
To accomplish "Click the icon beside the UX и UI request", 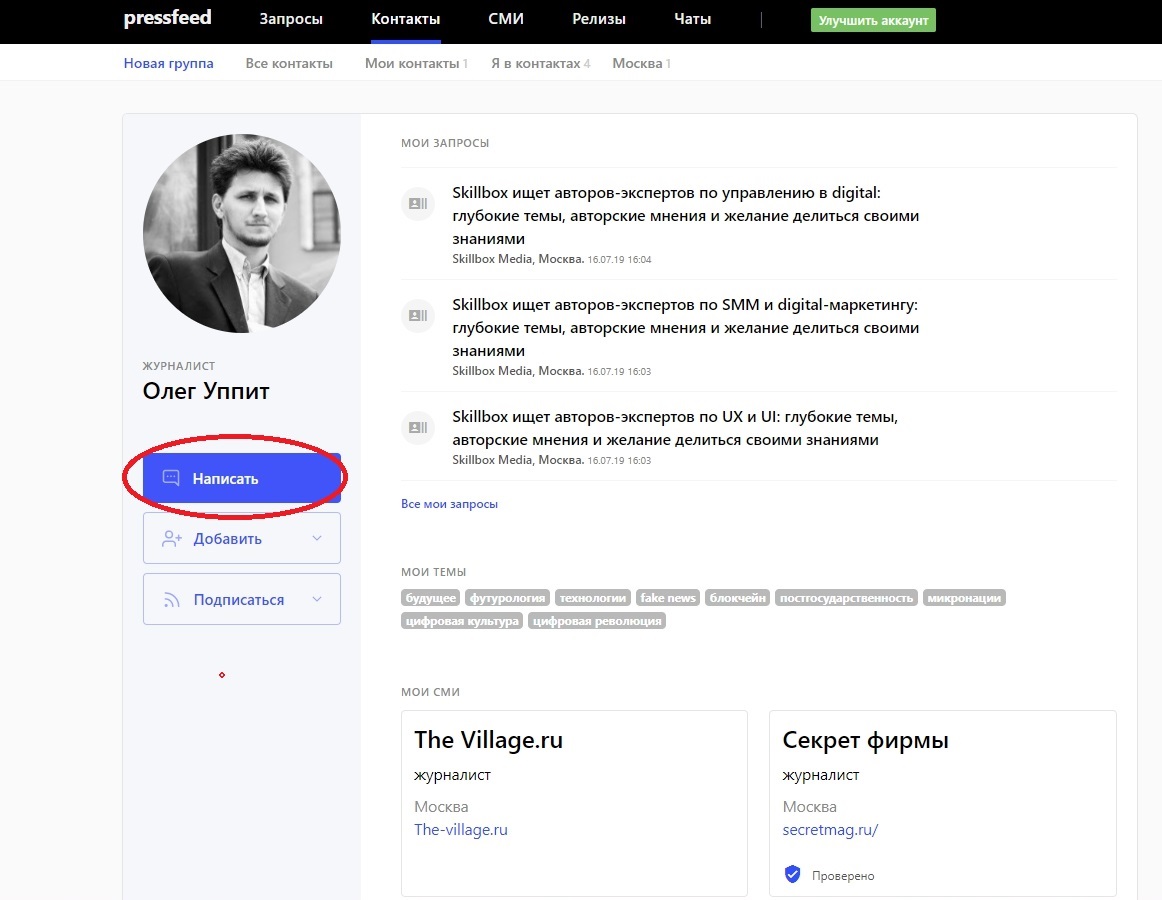I will (417, 428).
